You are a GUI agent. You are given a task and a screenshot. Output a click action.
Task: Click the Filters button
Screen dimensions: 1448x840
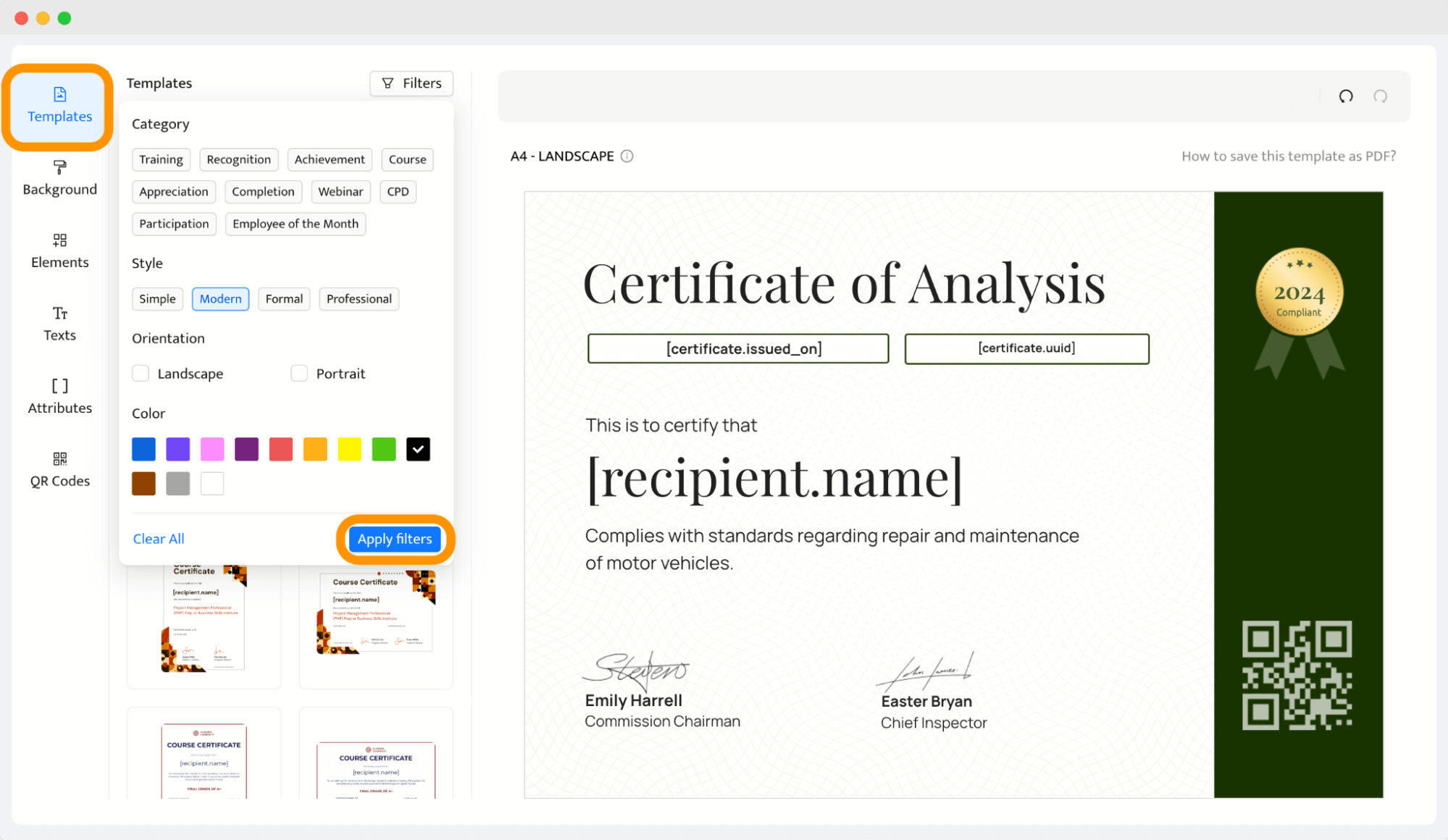click(411, 83)
